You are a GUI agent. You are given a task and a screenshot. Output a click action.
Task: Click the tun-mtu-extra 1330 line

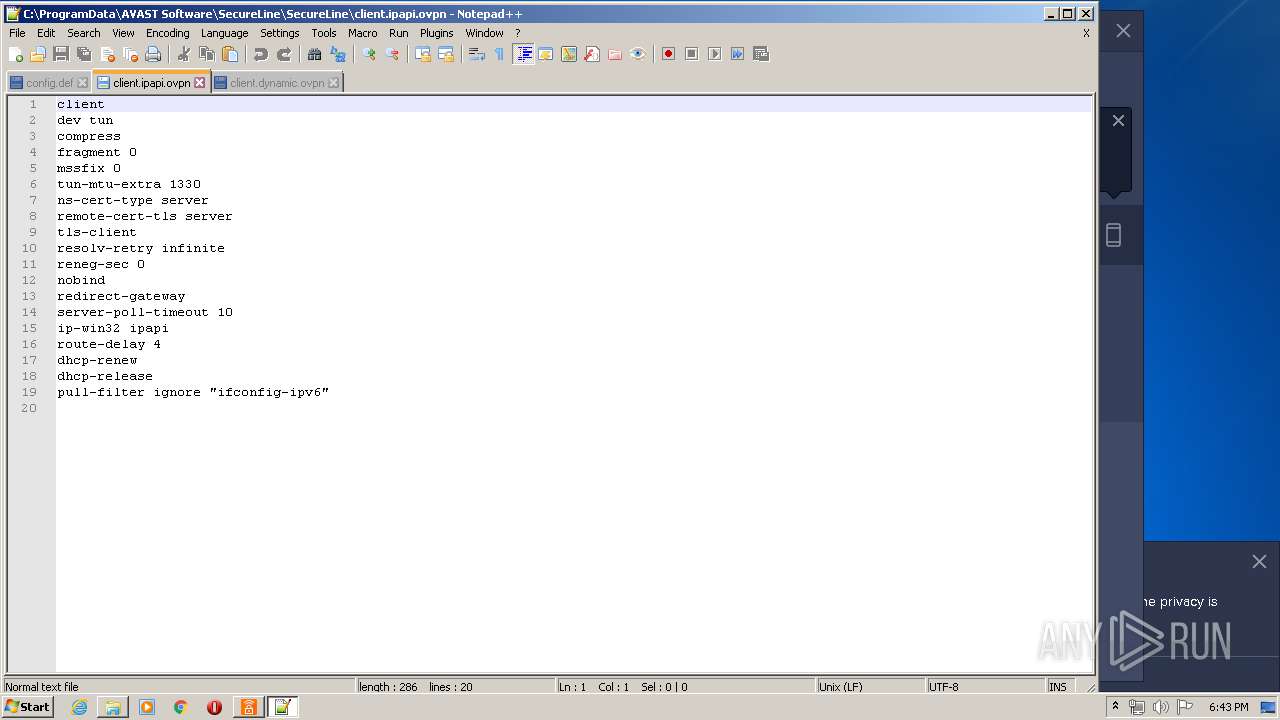point(129,184)
